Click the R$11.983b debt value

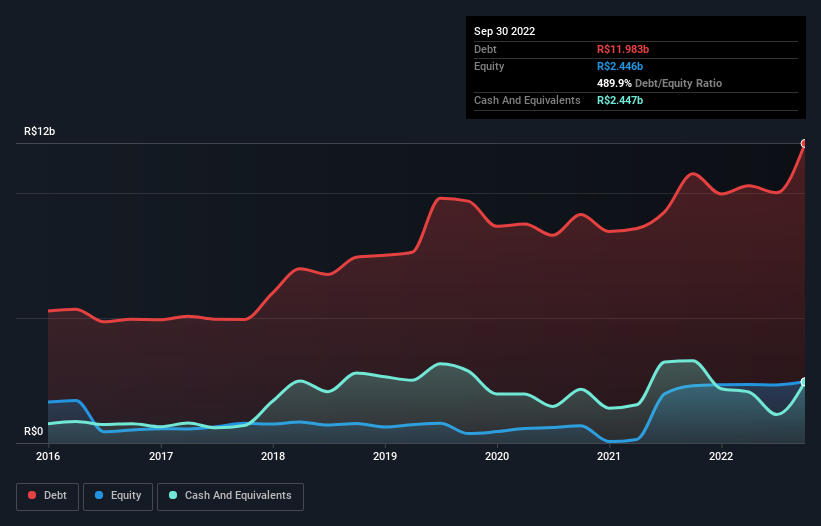point(623,49)
